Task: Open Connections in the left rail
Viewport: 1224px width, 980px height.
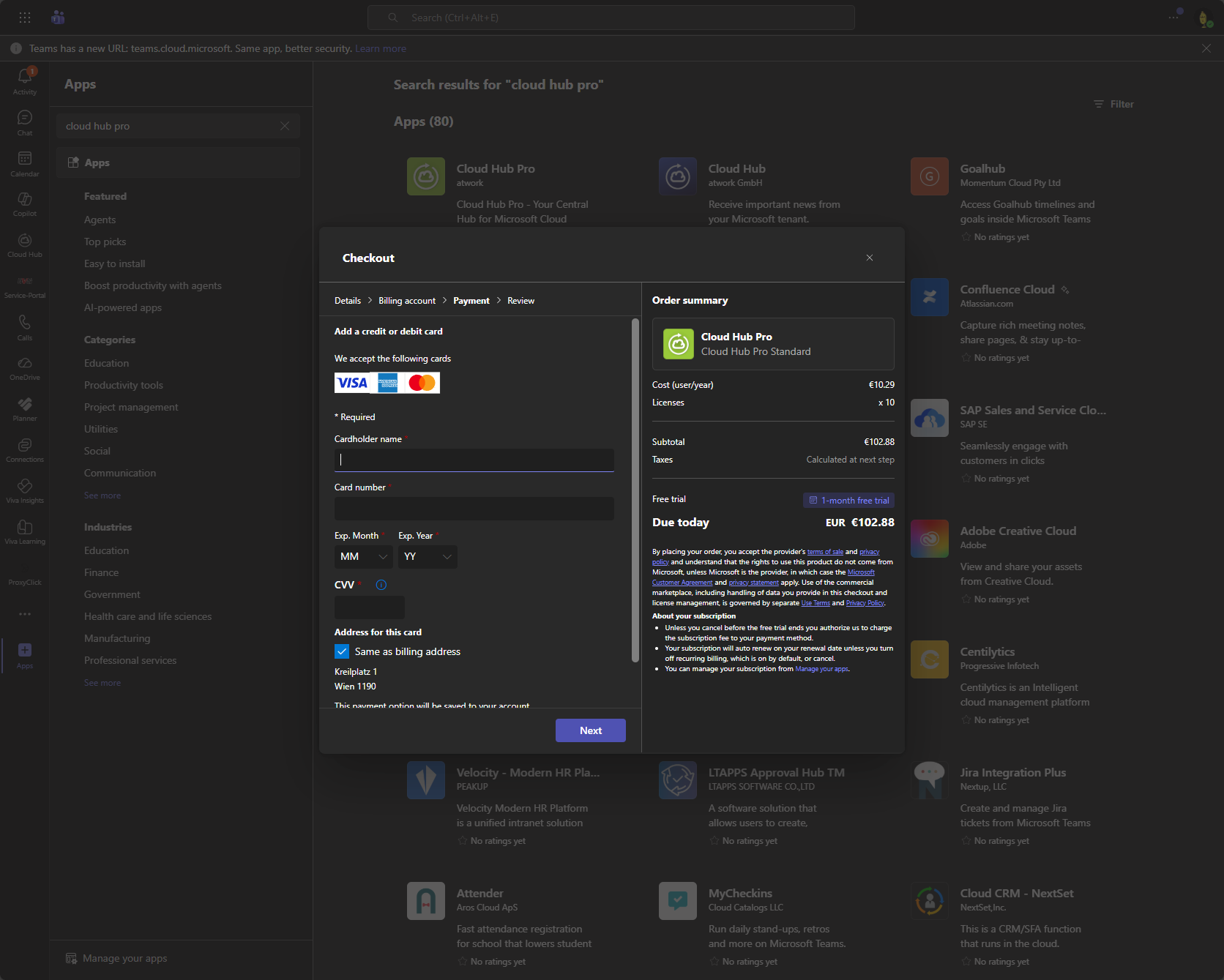Action: tap(25, 450)
